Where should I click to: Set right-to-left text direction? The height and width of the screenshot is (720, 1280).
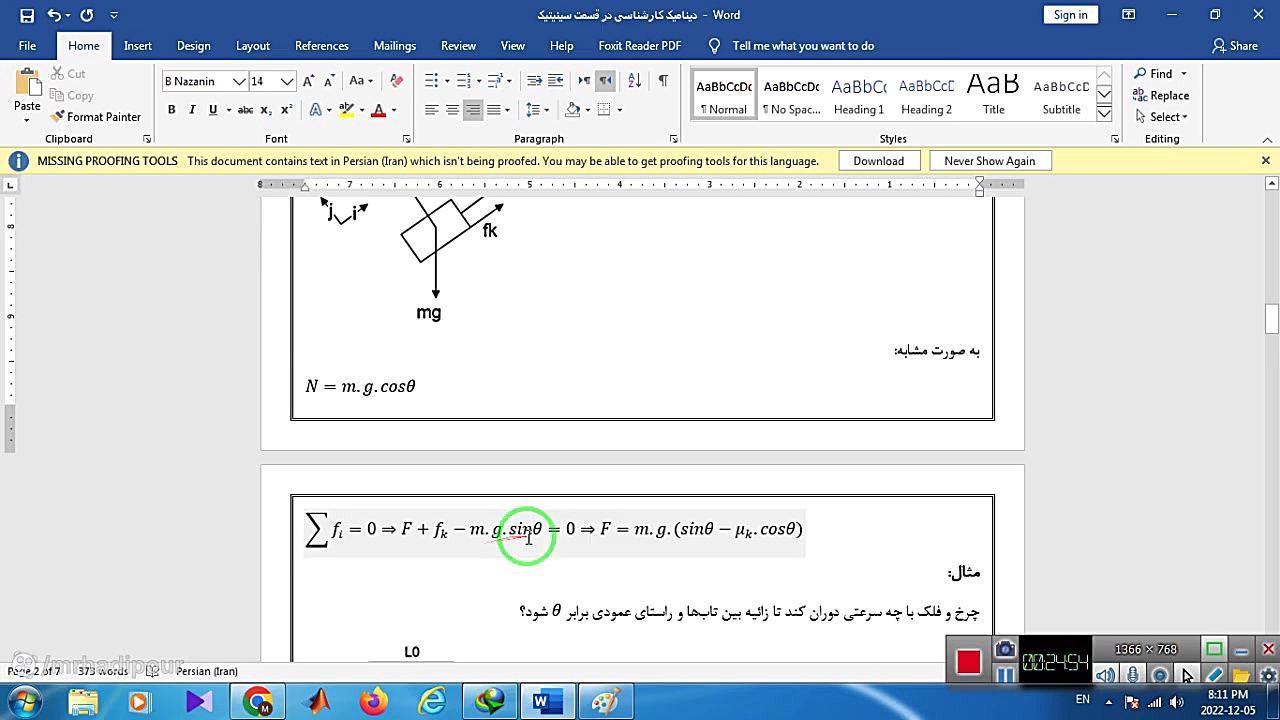[x=605, y=81]
